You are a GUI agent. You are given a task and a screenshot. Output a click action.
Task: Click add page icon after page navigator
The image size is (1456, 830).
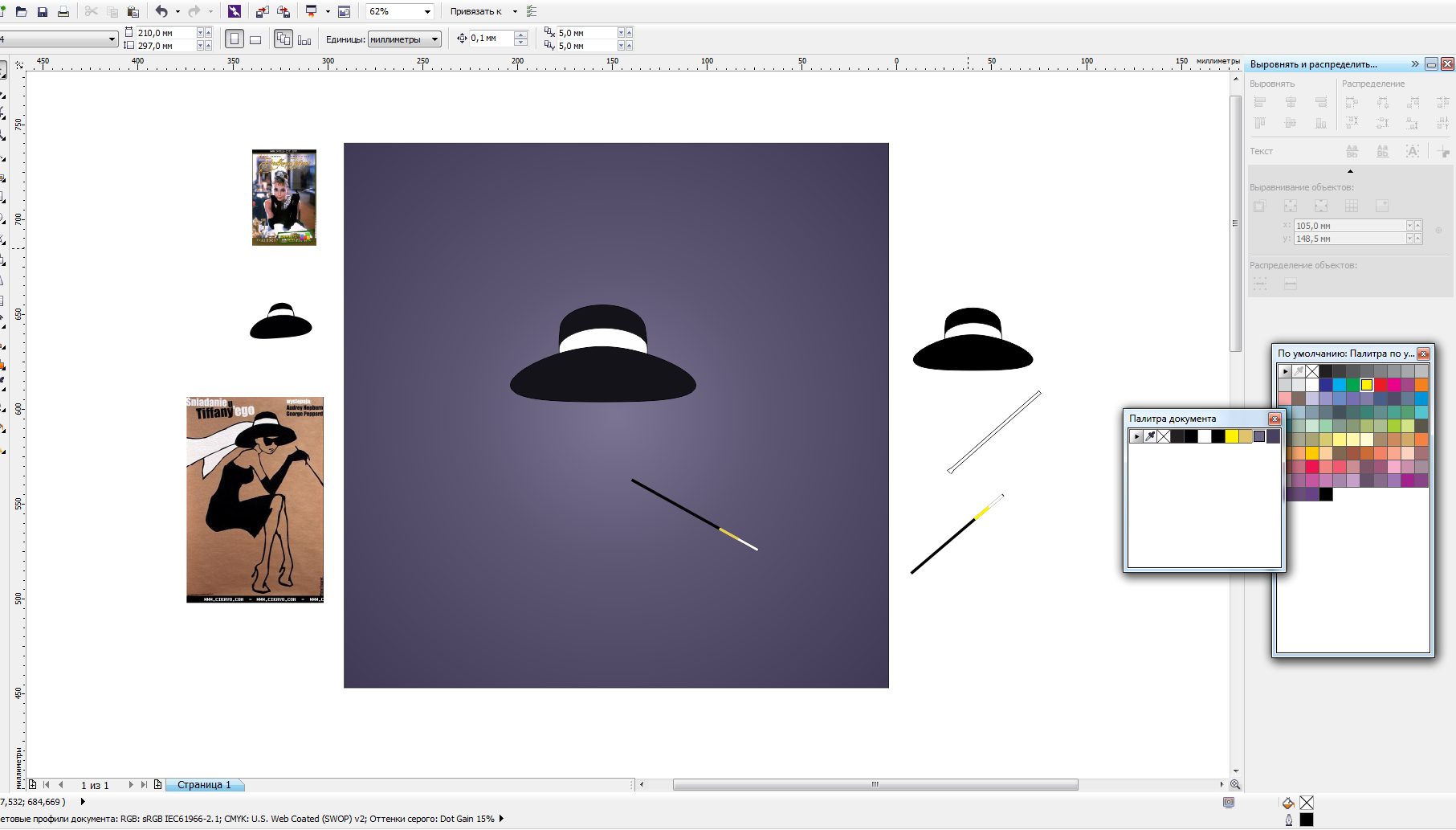pyautogui.click(x=158, y=785)
